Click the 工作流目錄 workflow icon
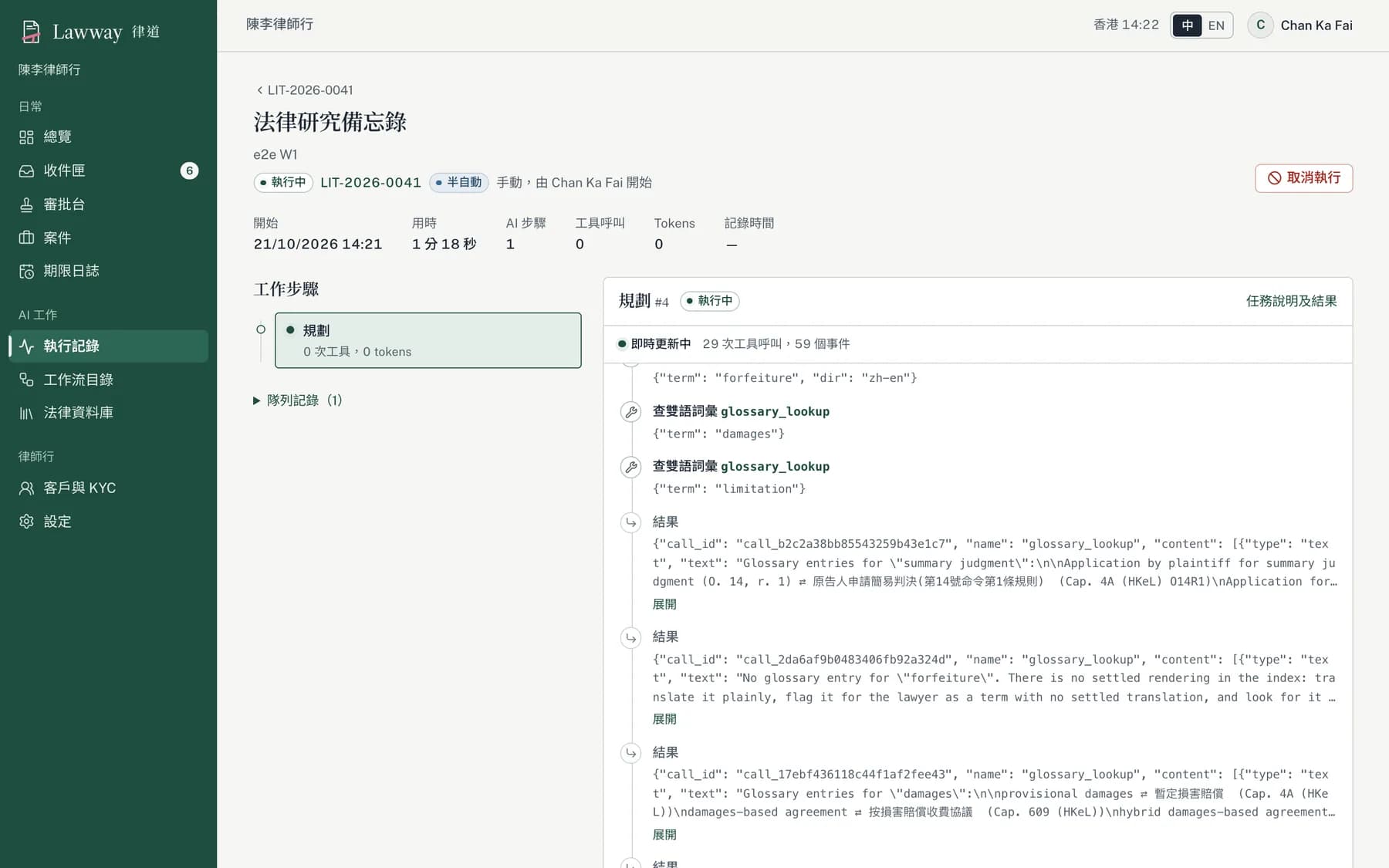 coord(26,380)
